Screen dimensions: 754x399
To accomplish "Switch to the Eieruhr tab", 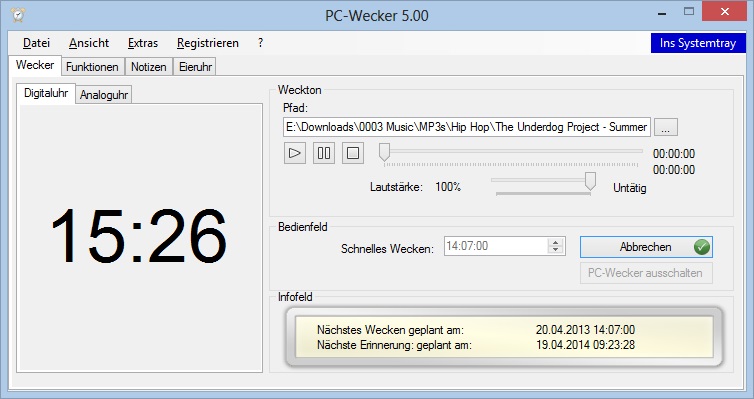I will click(195, 67).
